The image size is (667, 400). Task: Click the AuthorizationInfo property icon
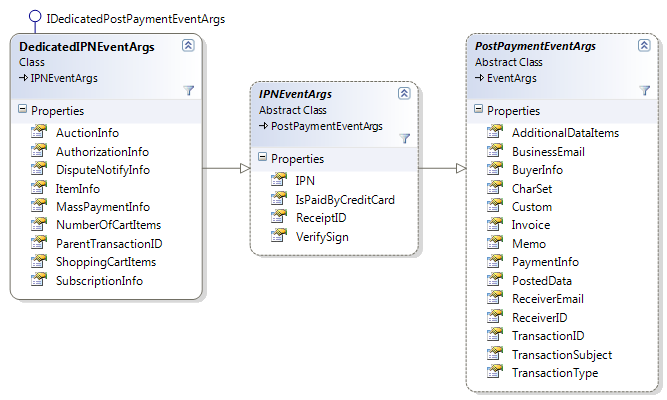coord(39,151)
